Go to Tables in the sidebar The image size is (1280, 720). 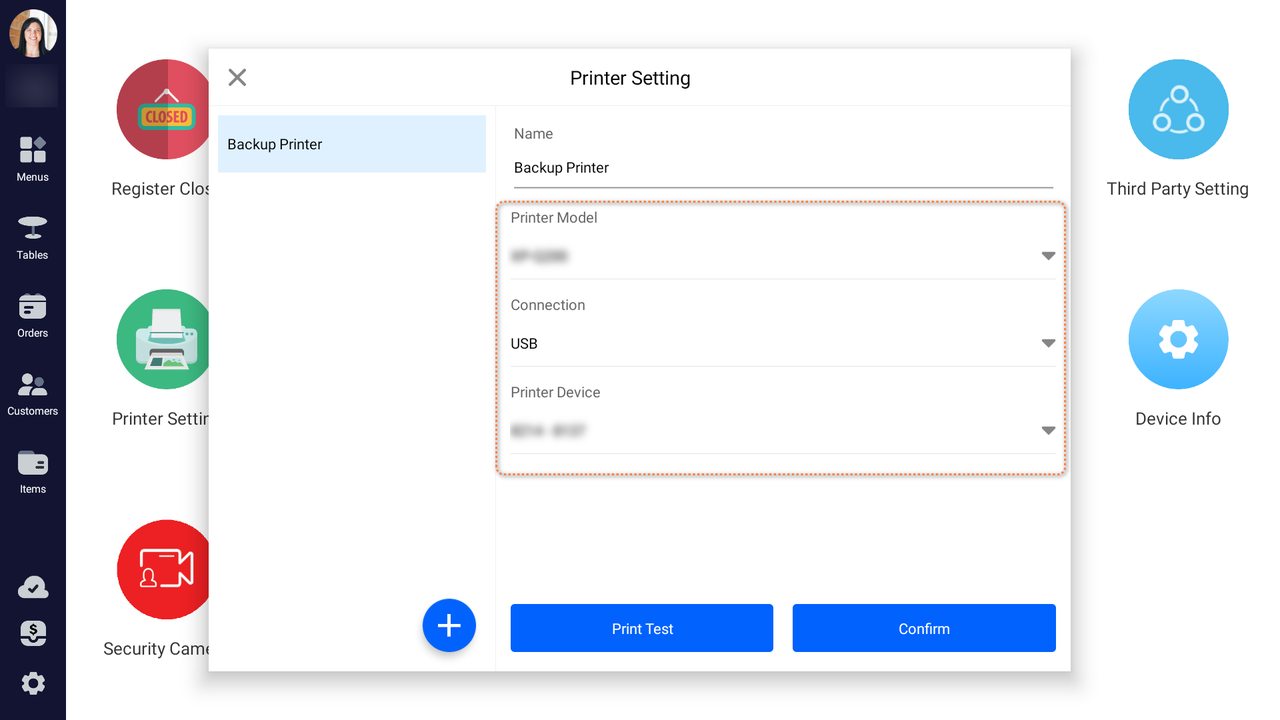click(33, 236)
